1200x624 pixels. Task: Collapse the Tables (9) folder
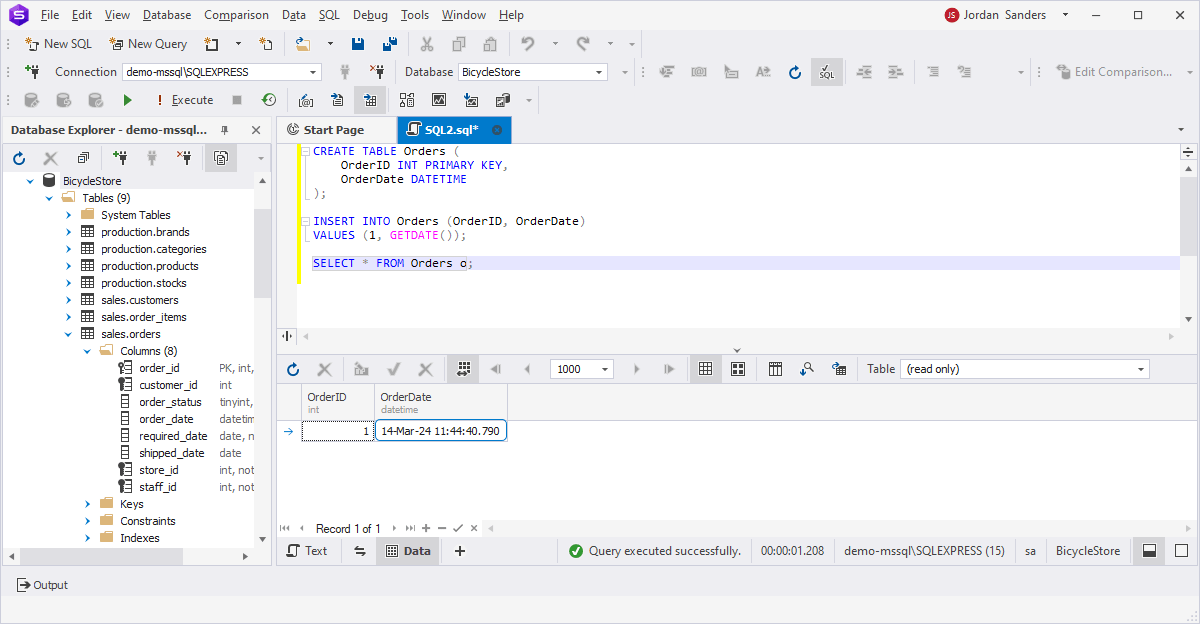49,198
